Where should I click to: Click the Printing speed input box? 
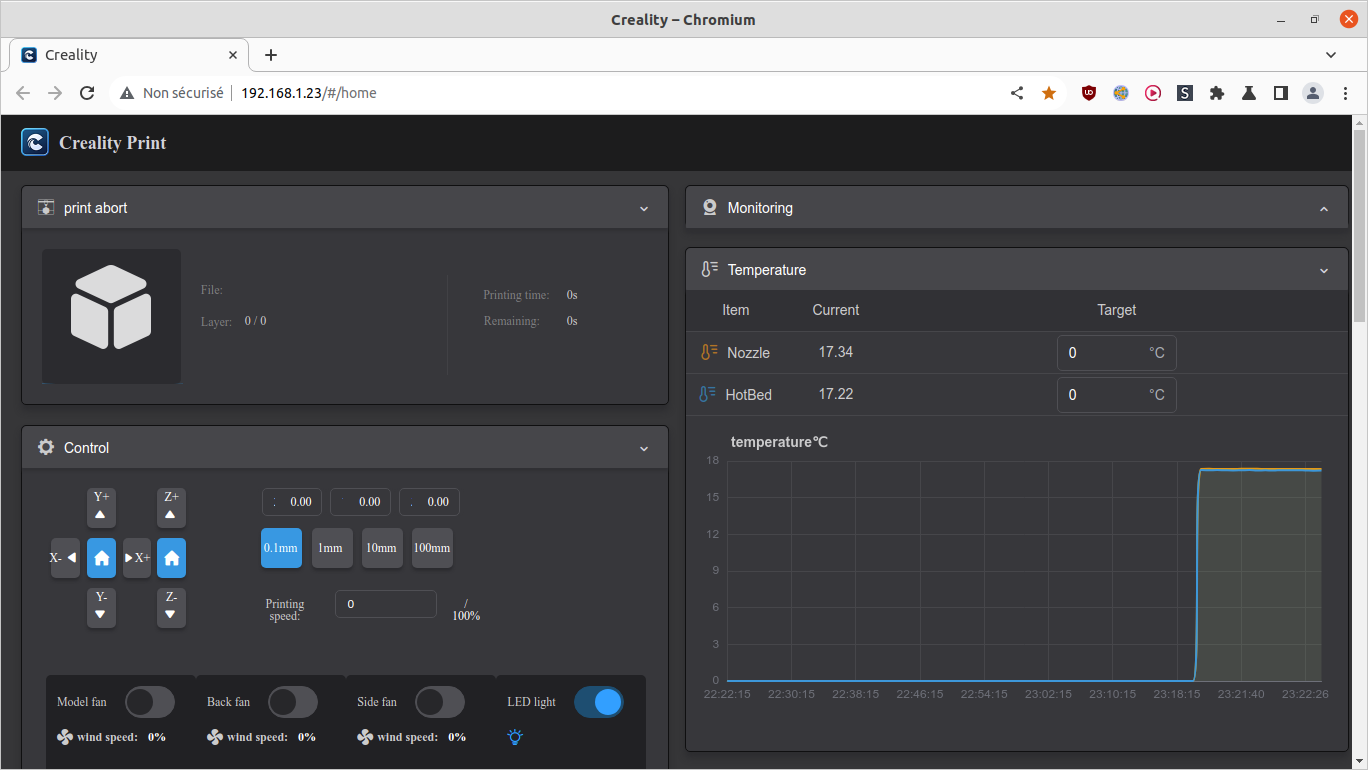point(386,604)
